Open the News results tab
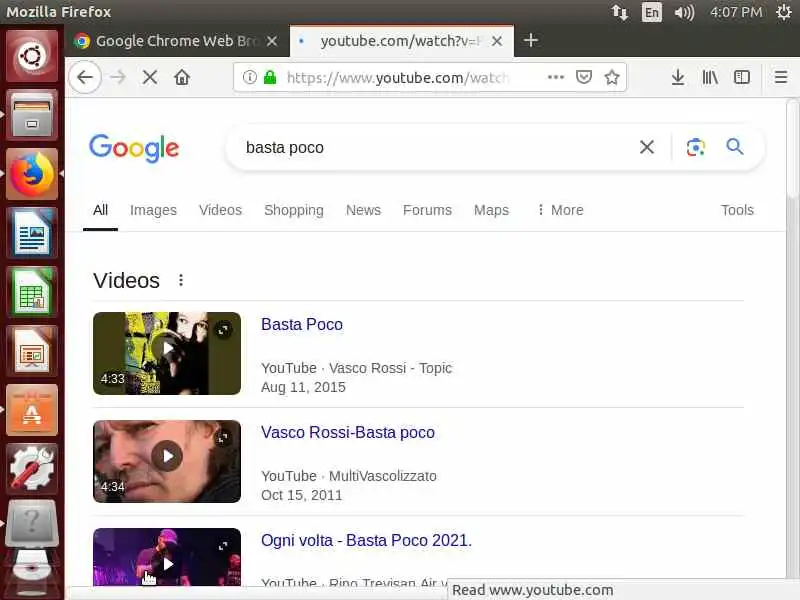Viewport: 800px width, 600px height. pos(363,210)
